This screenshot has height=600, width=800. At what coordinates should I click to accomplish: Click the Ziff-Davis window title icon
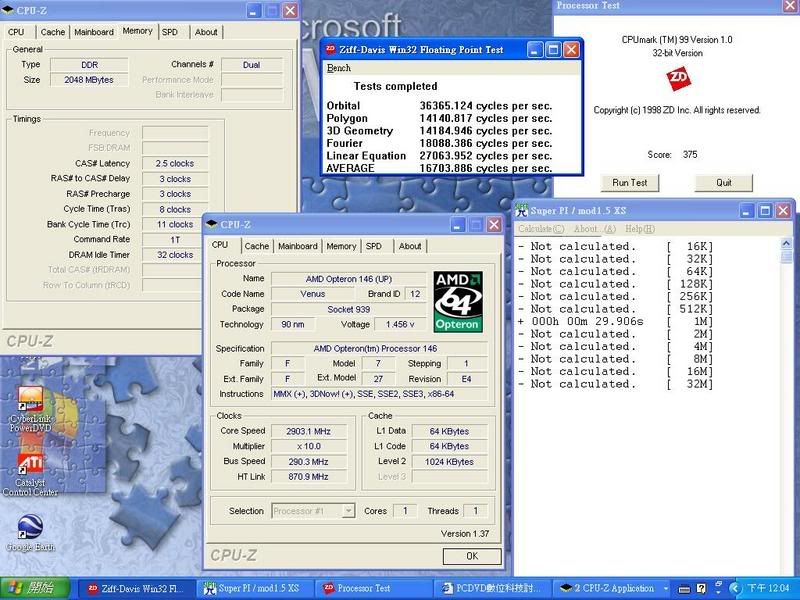click(x=331, y=49)
